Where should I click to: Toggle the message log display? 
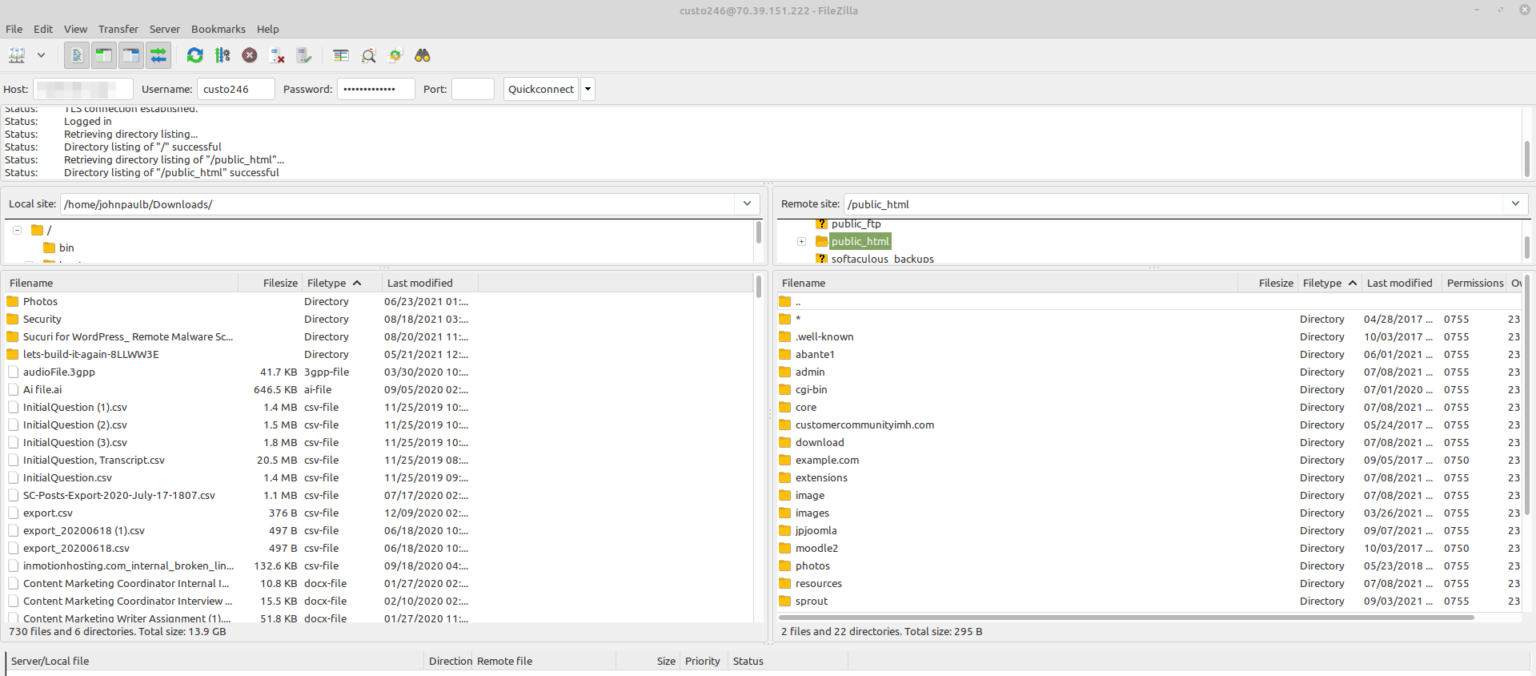77,55
